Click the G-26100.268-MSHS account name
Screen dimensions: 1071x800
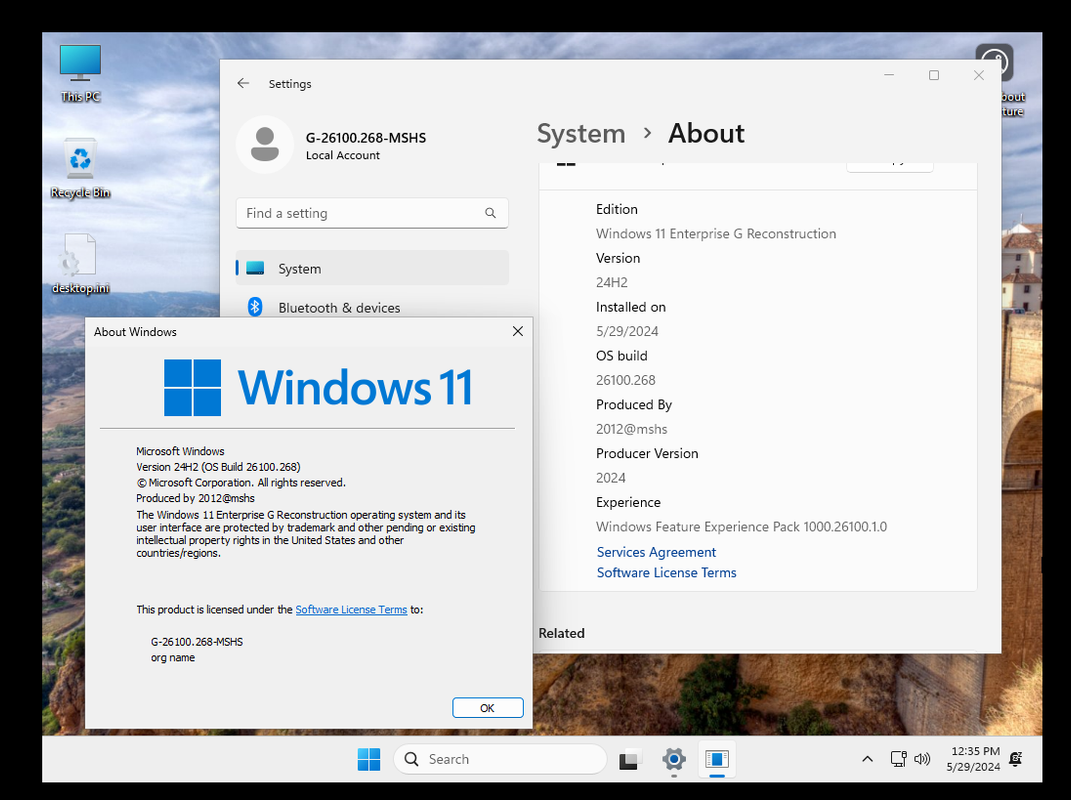tap(366, 138)
